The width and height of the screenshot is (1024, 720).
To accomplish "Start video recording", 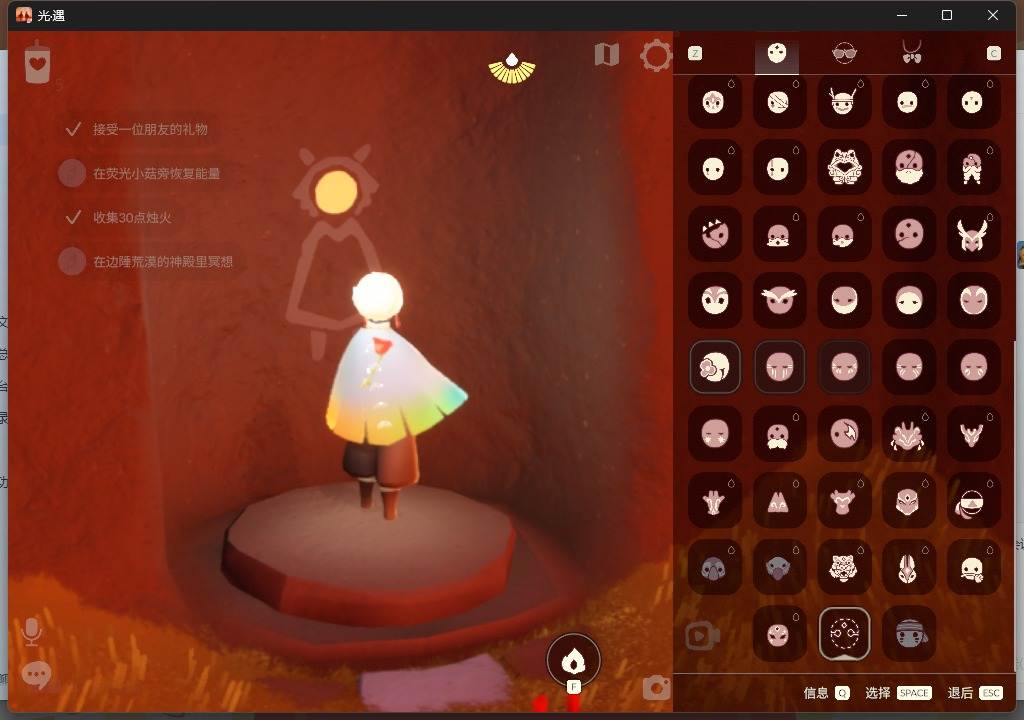I will [x=702, y=635].
